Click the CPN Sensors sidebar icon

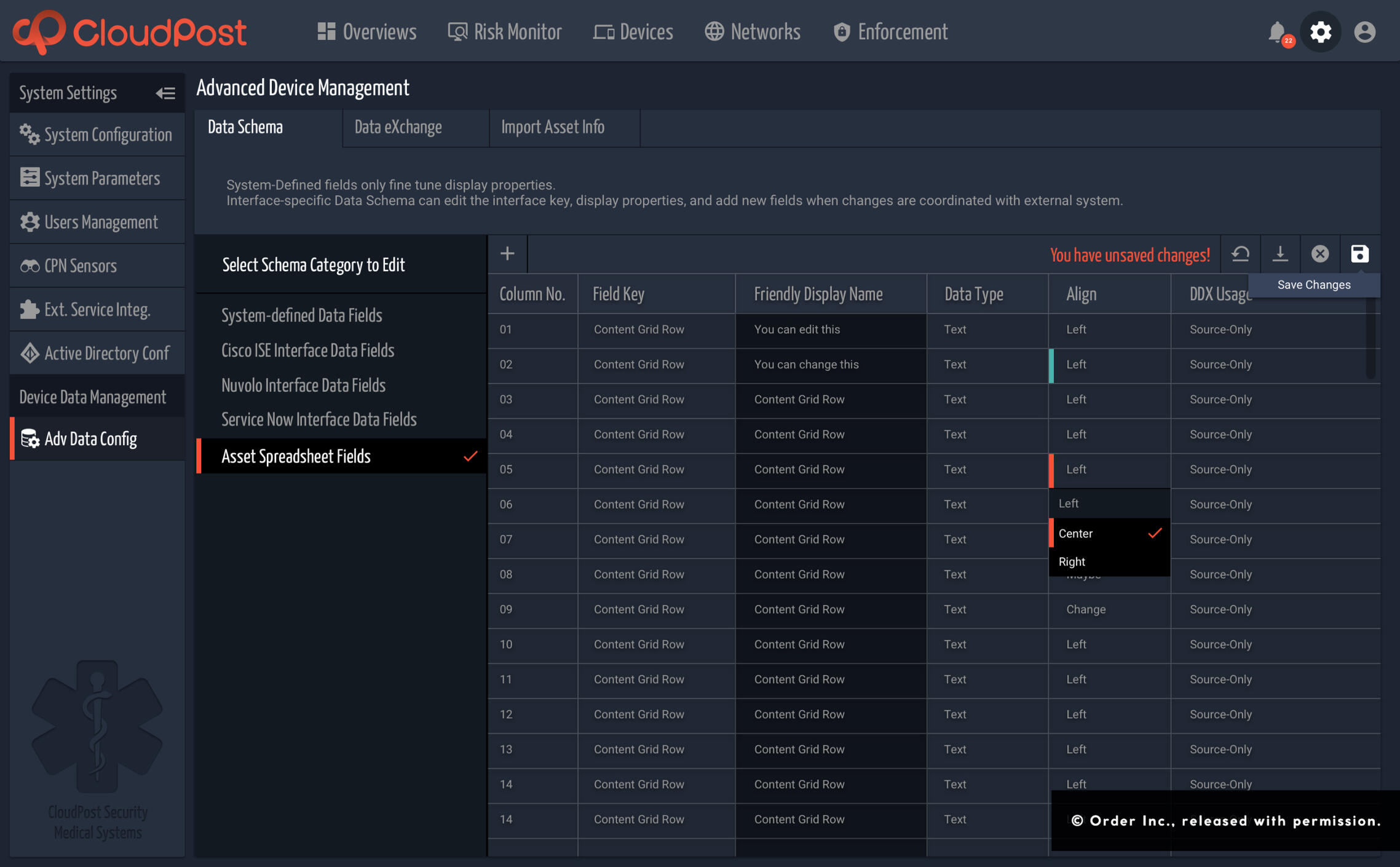(30, 265)
